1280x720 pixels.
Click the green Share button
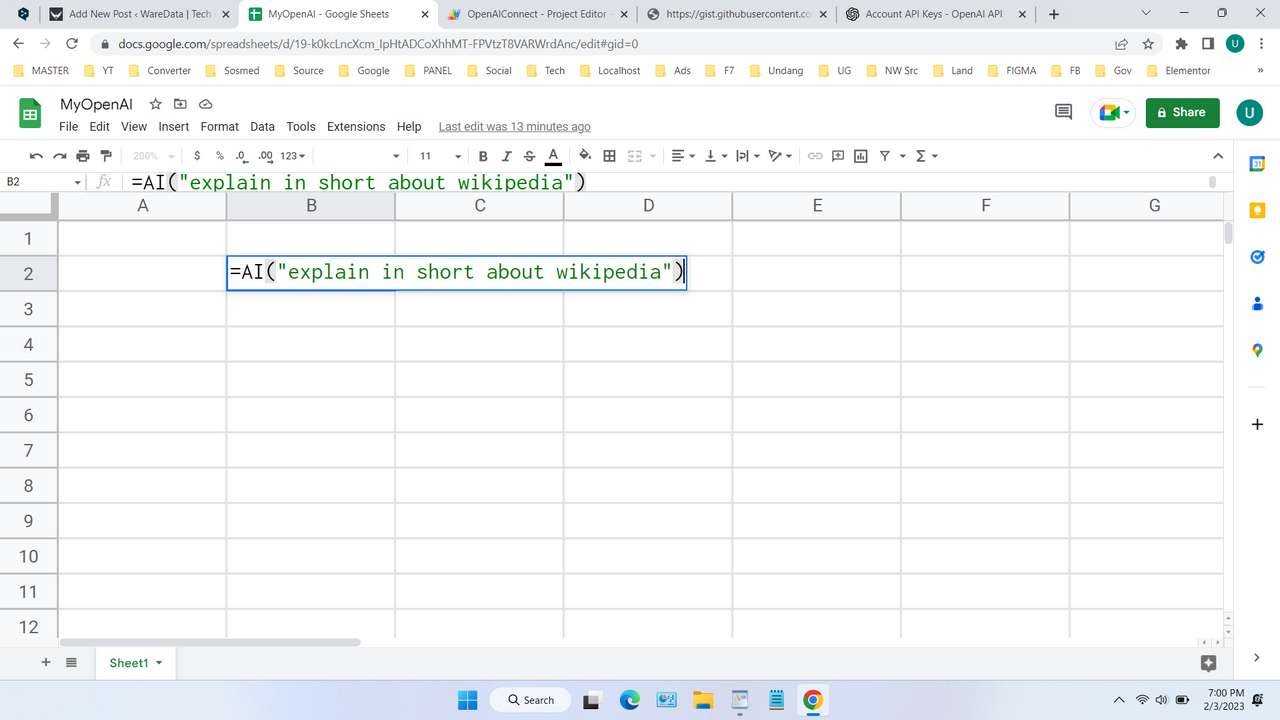coord(1182,112)
